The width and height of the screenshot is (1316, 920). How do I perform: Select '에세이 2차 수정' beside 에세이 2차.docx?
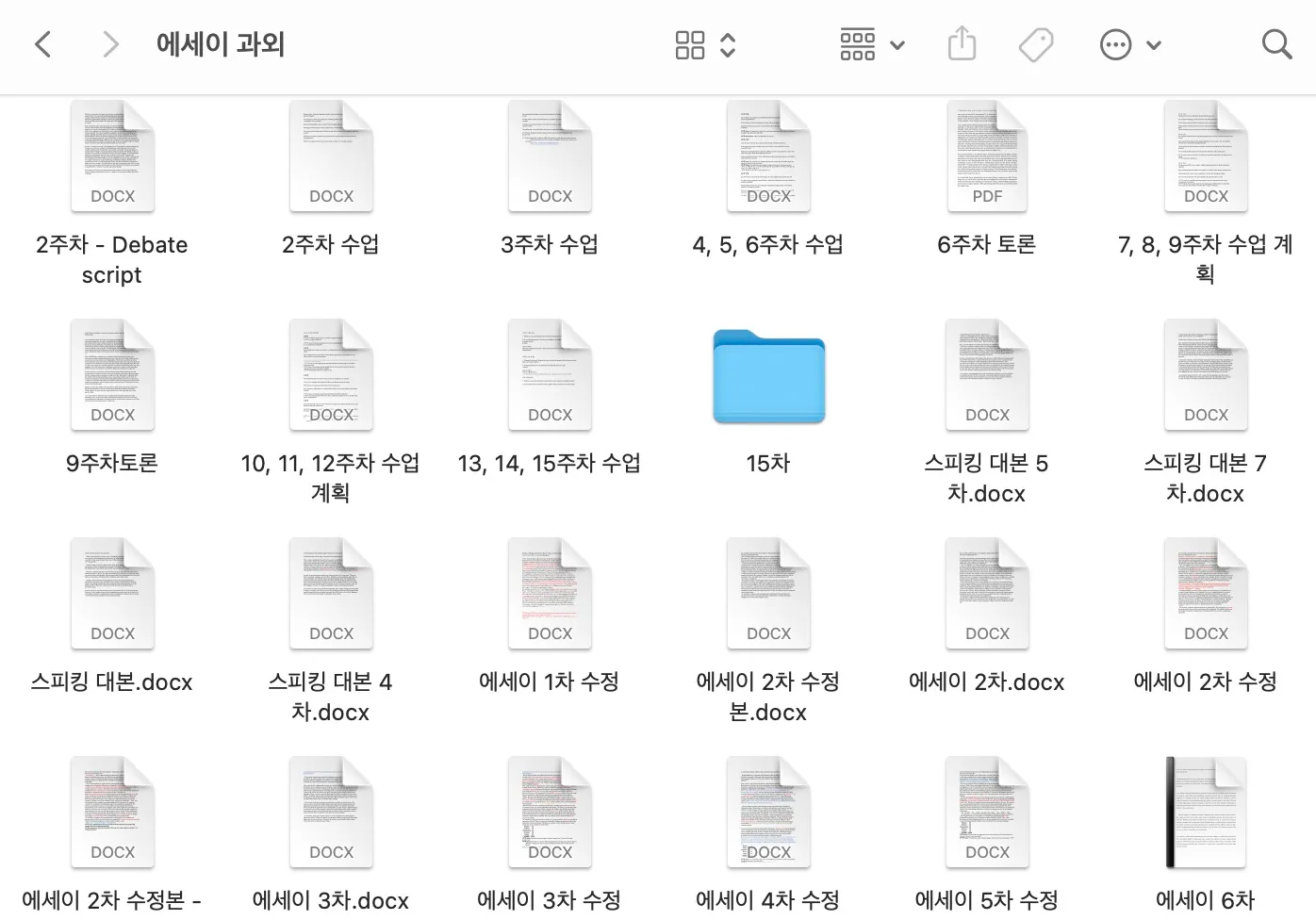click(1206, 593)
